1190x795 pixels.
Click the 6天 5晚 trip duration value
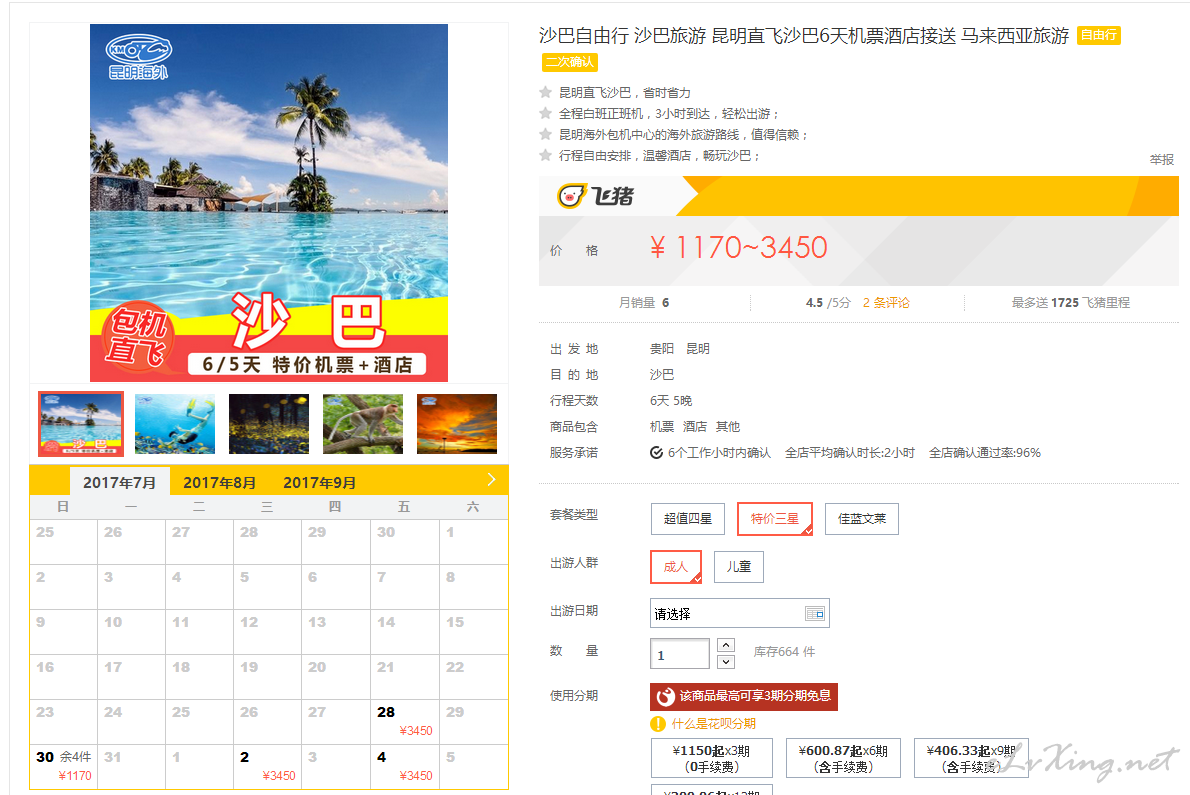point(671,401)
